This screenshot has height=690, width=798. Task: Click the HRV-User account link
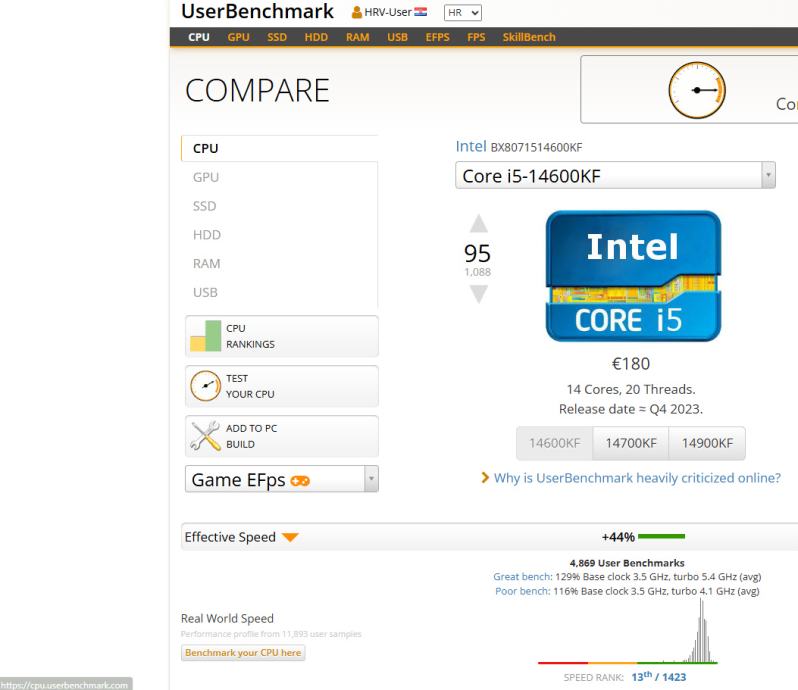pyautogui.click(x=388, y=12)
